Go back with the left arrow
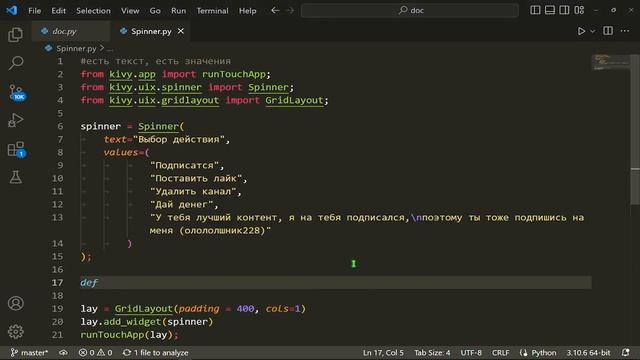Image resolution: width=640 pixels, height=360 pixels. point(275,10)
